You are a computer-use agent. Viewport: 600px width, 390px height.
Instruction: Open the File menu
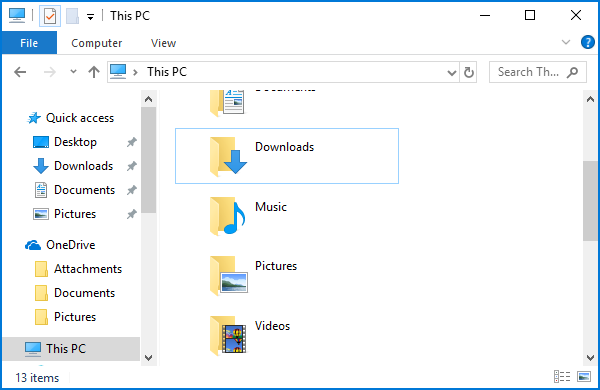29,43
